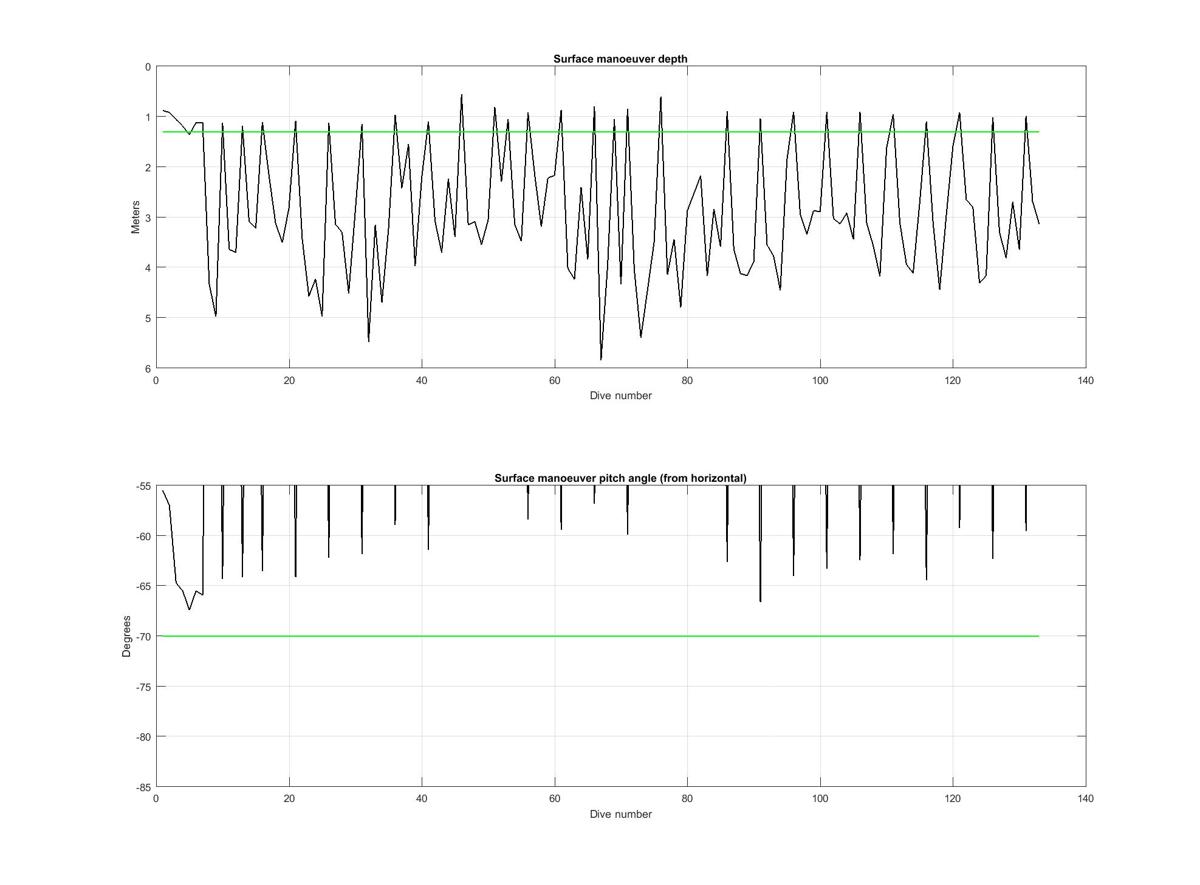Click the 'Degrees' y-axis label
The image size is (1200, 885).
(x=127, y=636)
